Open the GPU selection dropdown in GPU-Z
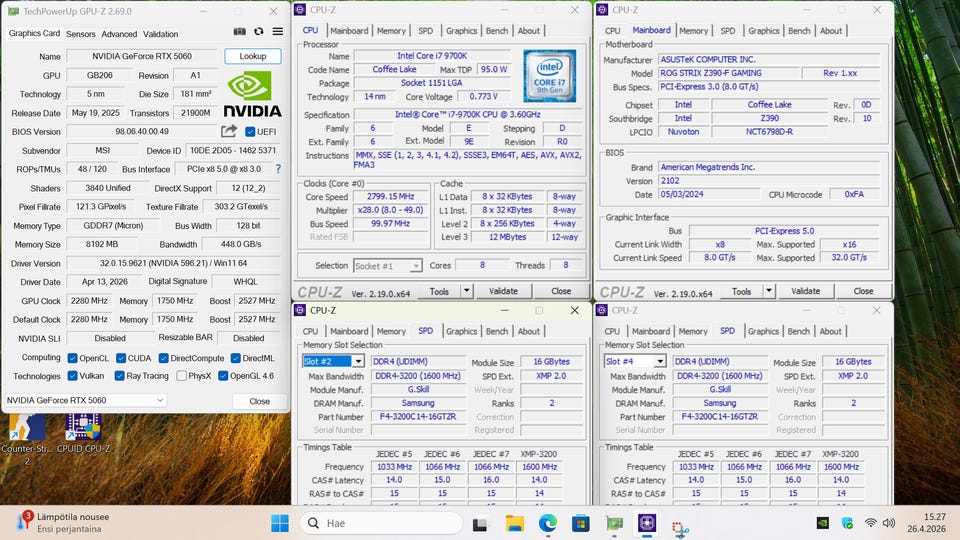The height and width of the screenshot is (540, 960). tap(158, 400)
